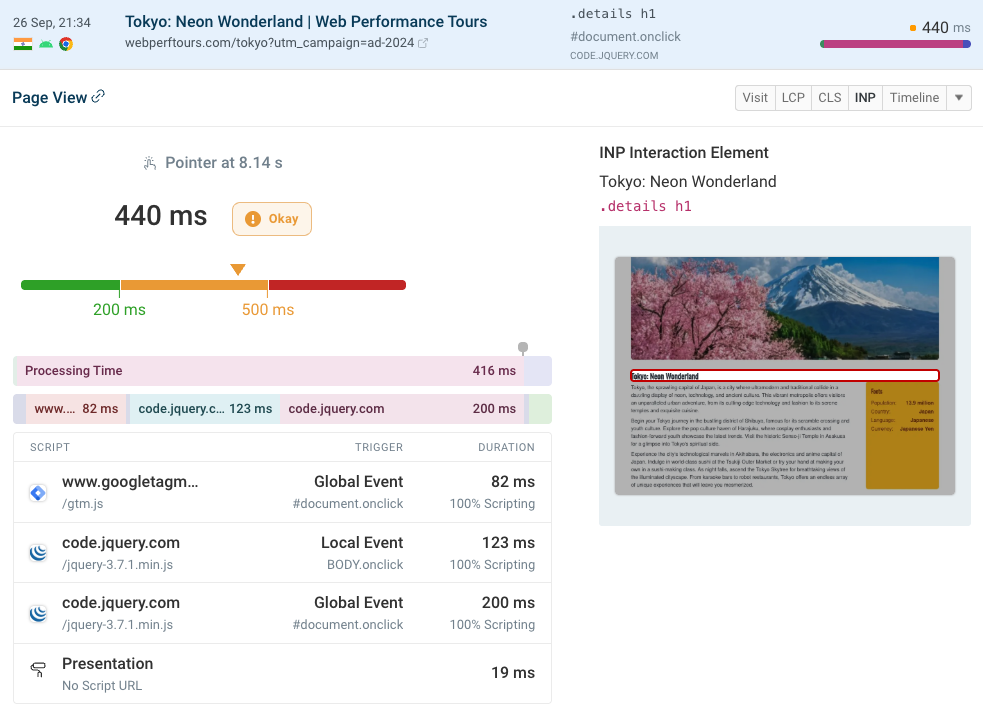Expand the dropdown arrow next to Timeline

tap(959, 98)
